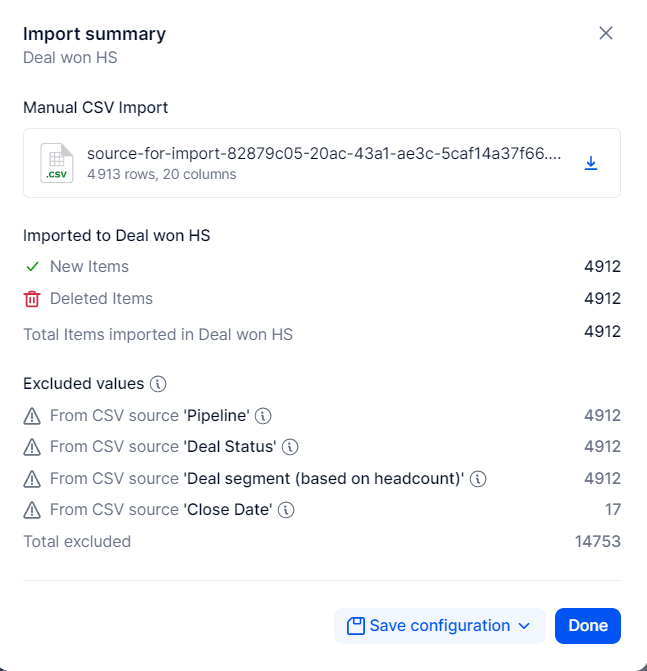The width and height of the screenshot is (647, 671).
Task: Click the green checkmark by New Items
Action: point(33,267)
